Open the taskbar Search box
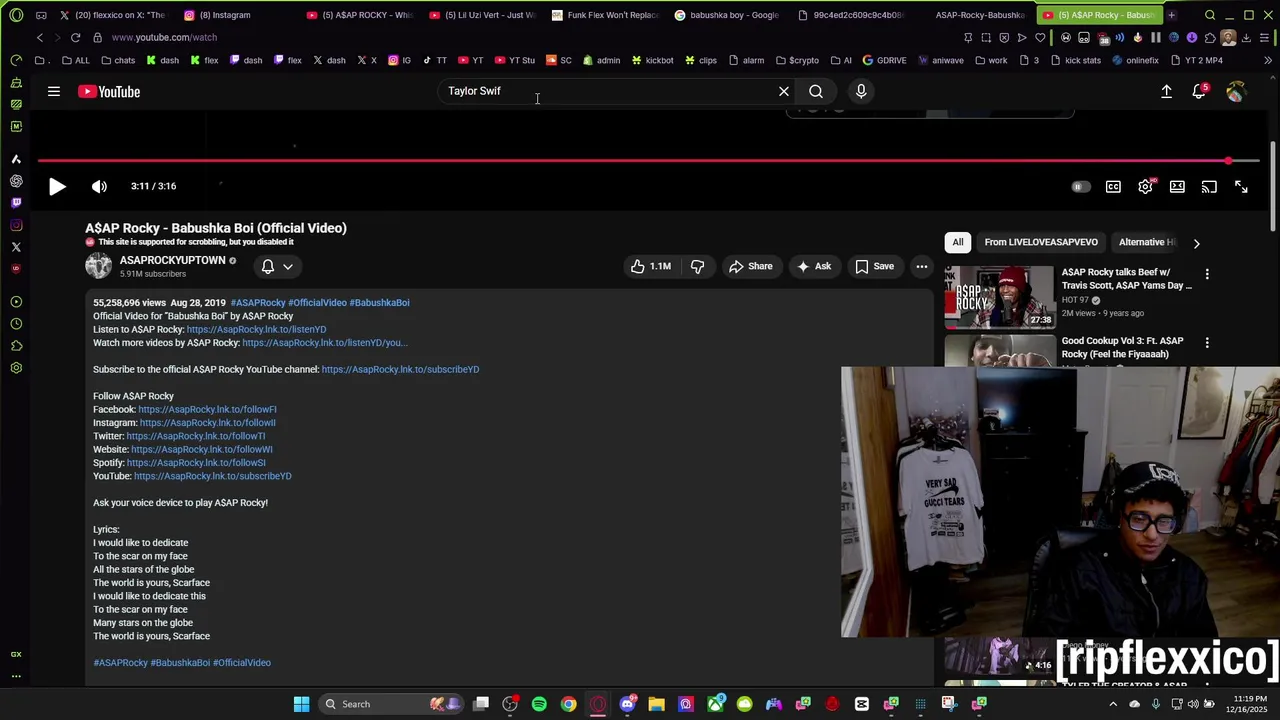 pyautogui.click(x=392, y=704)
